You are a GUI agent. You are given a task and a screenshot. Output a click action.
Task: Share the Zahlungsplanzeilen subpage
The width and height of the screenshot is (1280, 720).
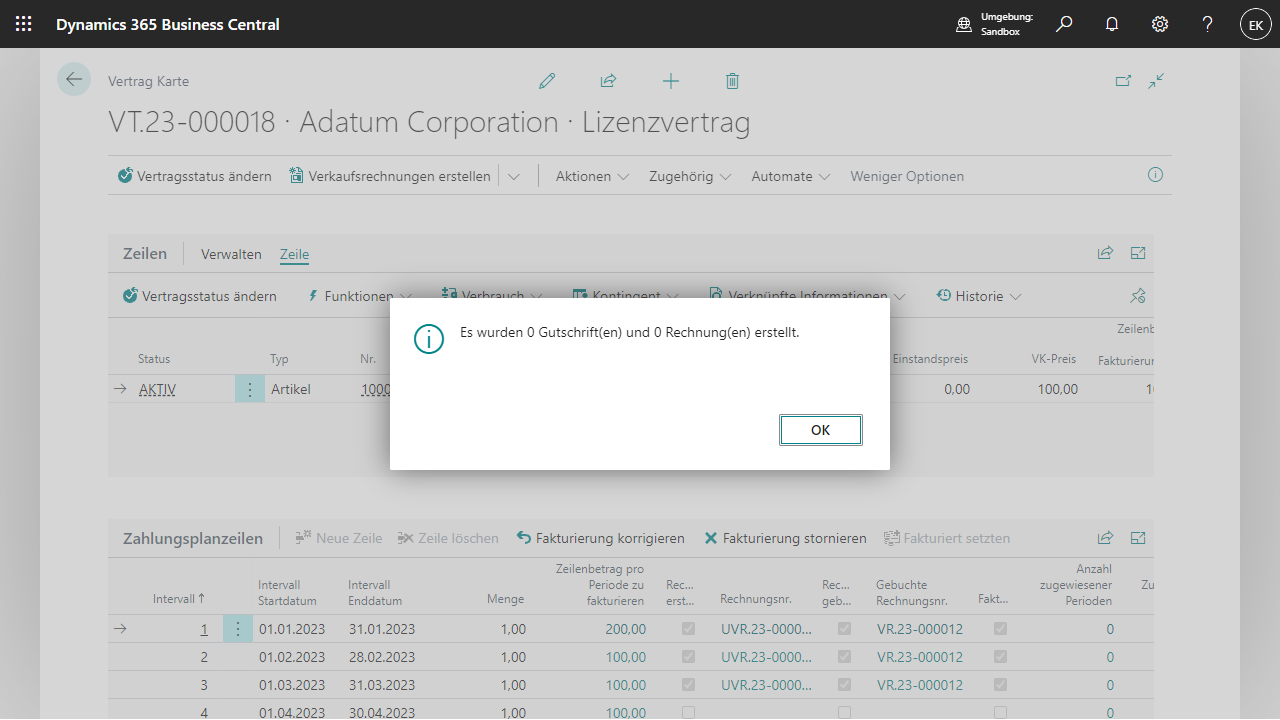pos(1105,538)
